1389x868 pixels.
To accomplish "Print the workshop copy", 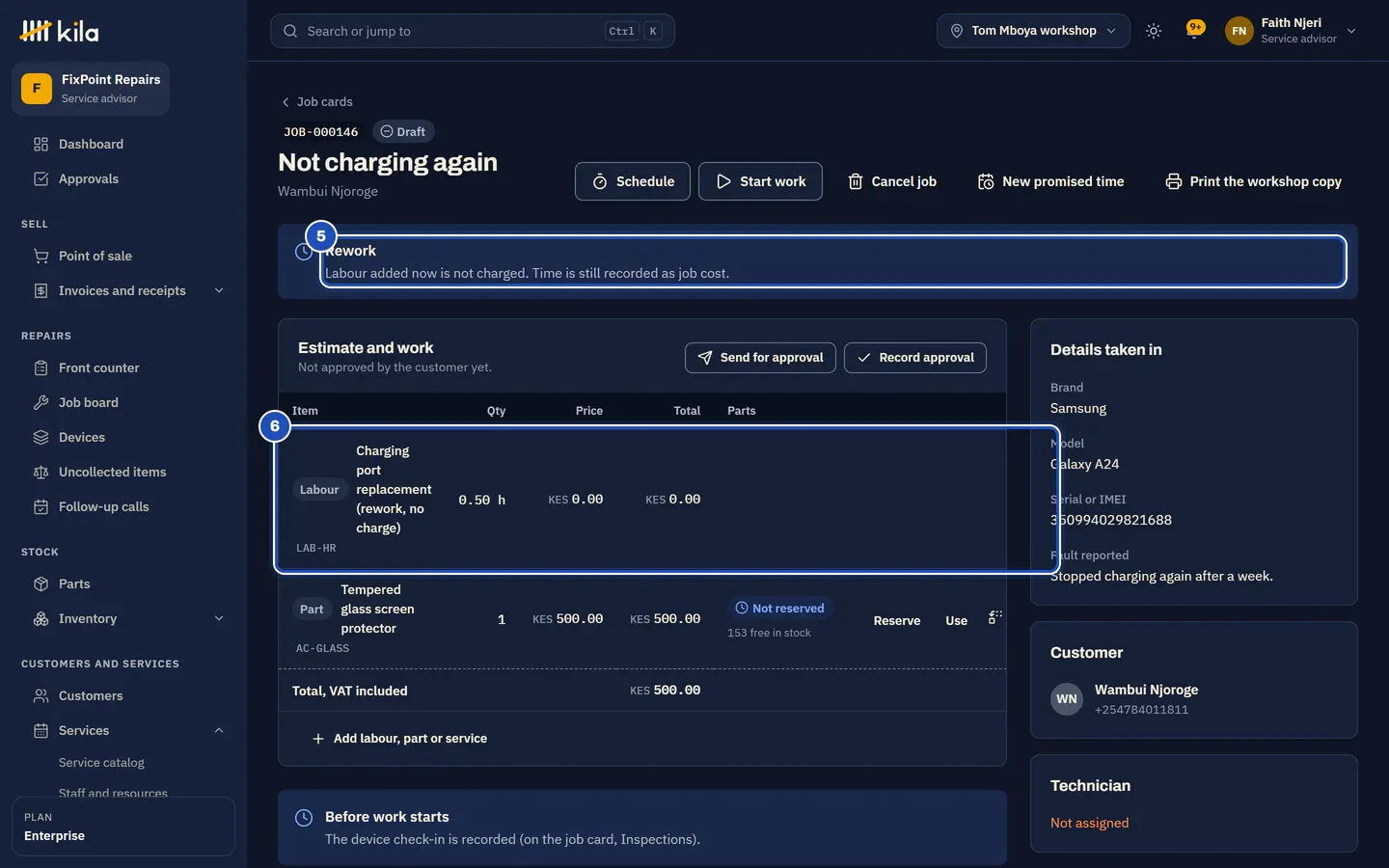I will pos(1253,181).
